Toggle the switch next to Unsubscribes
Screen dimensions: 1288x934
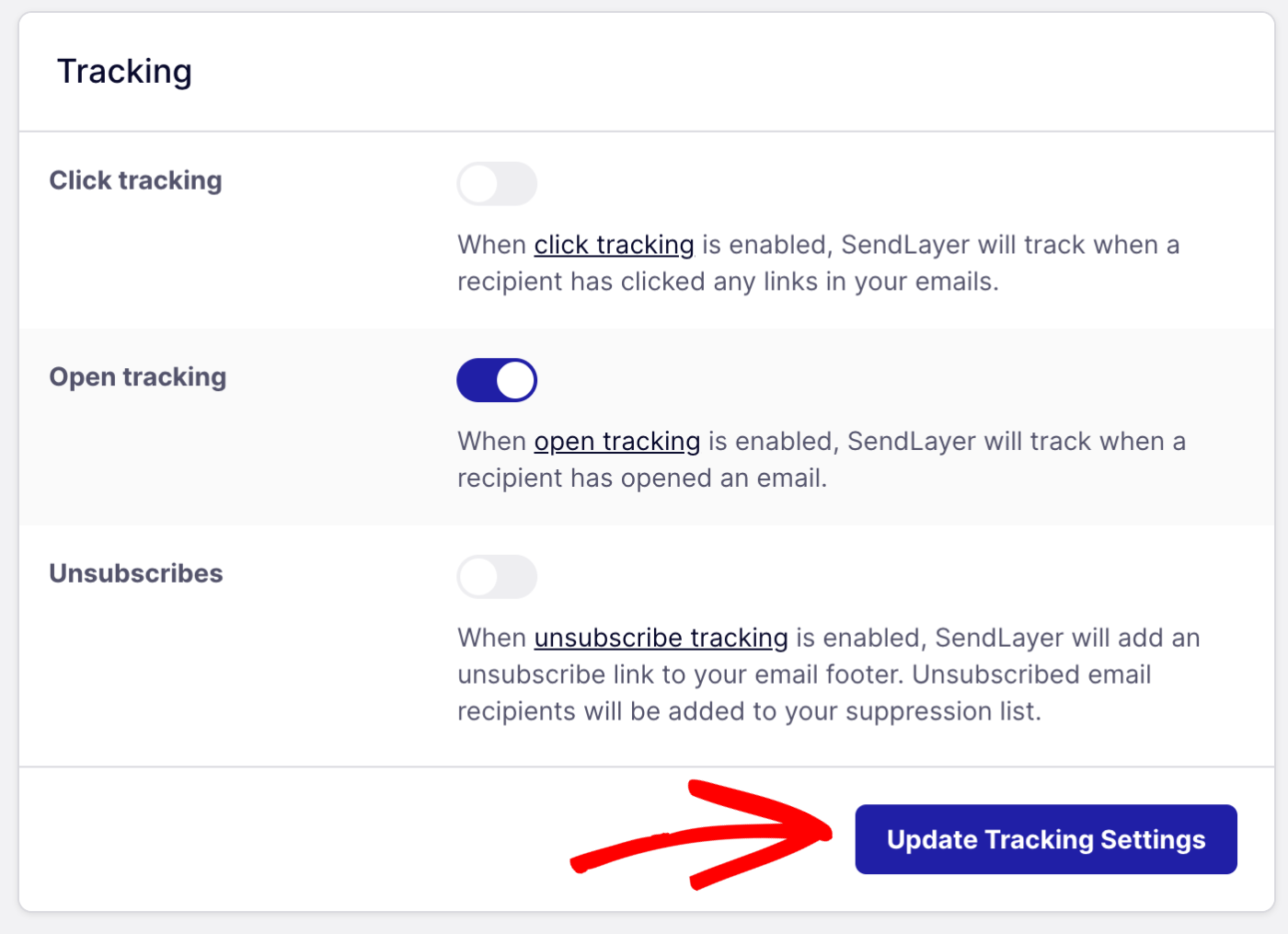pyautogui.click(x=497, y=577)
